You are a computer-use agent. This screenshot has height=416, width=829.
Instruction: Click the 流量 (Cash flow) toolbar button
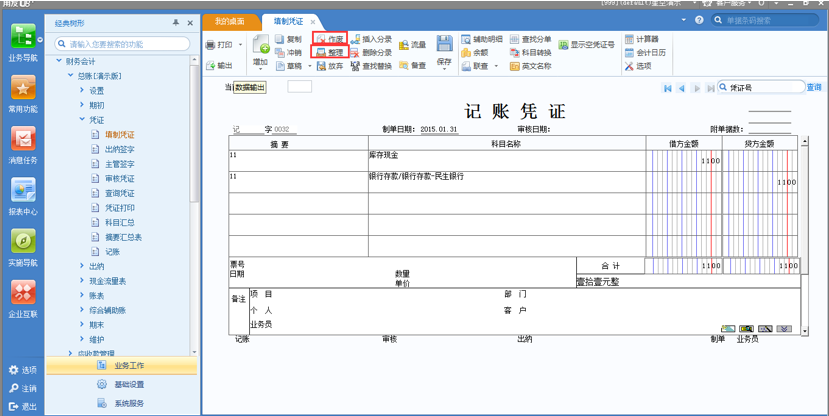412,45
